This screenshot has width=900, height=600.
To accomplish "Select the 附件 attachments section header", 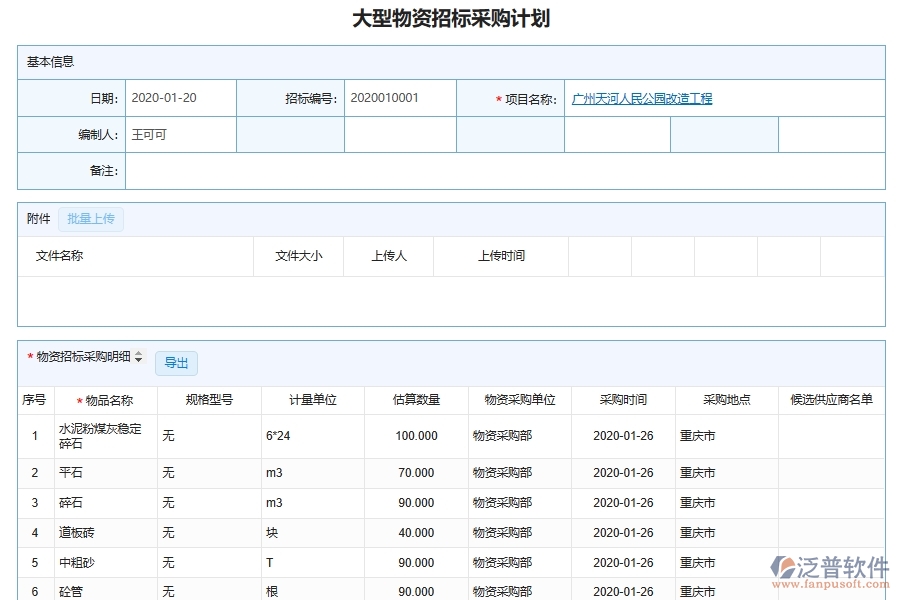I will (37, 218).
